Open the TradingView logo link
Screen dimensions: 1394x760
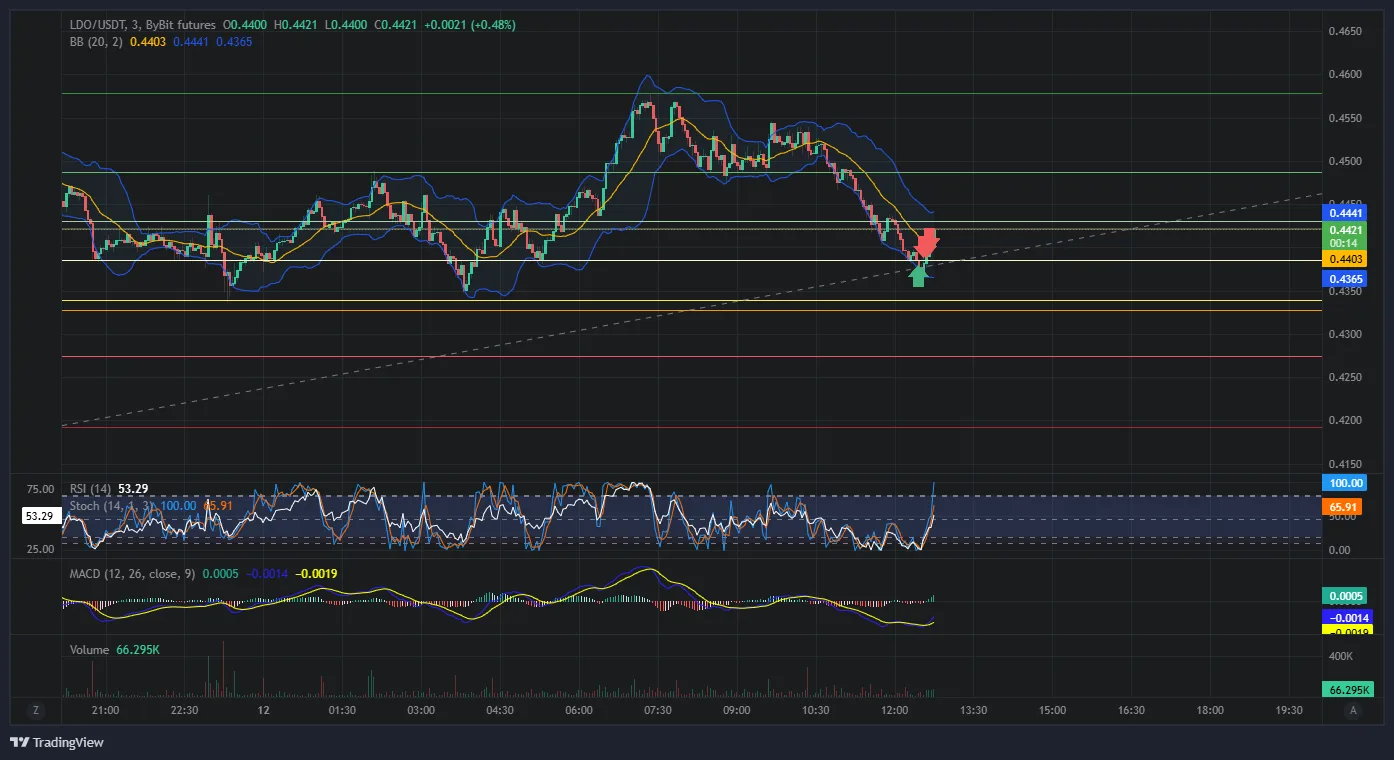tap(57, 742)
